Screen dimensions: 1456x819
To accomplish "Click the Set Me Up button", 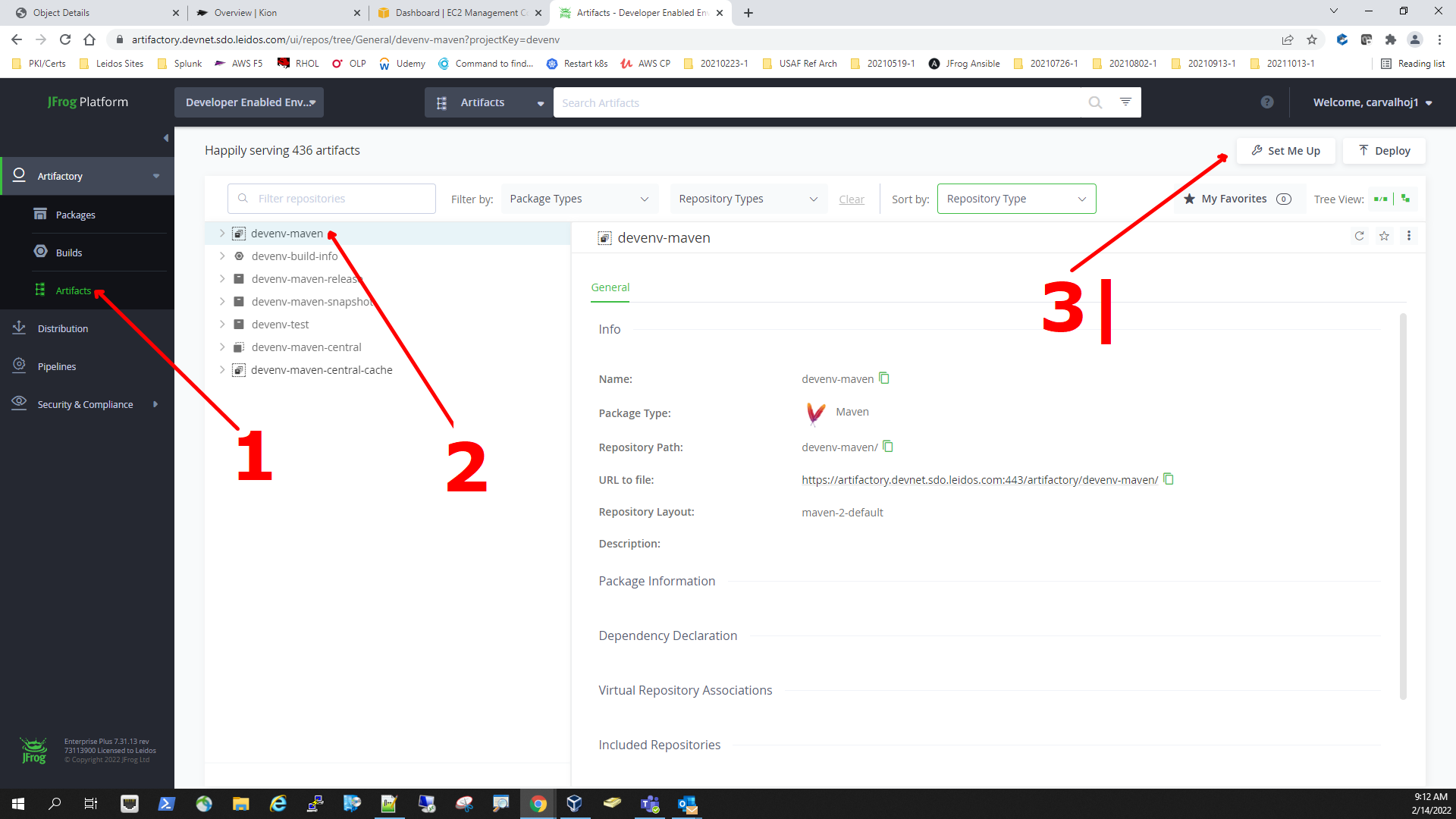I will point(1286,150).
